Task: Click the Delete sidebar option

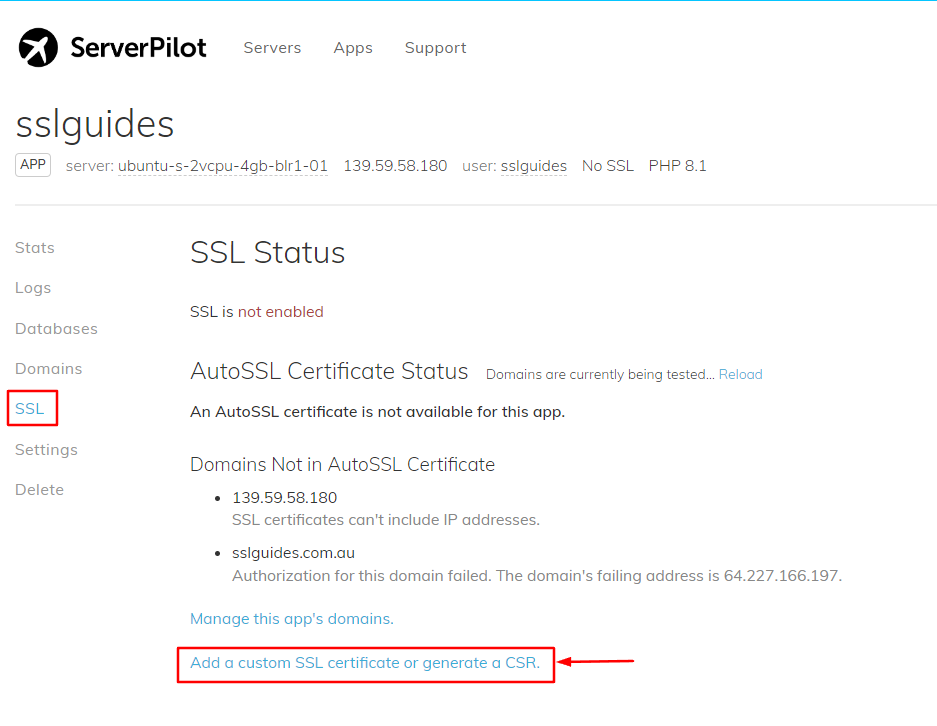Action: coord(39,489)
